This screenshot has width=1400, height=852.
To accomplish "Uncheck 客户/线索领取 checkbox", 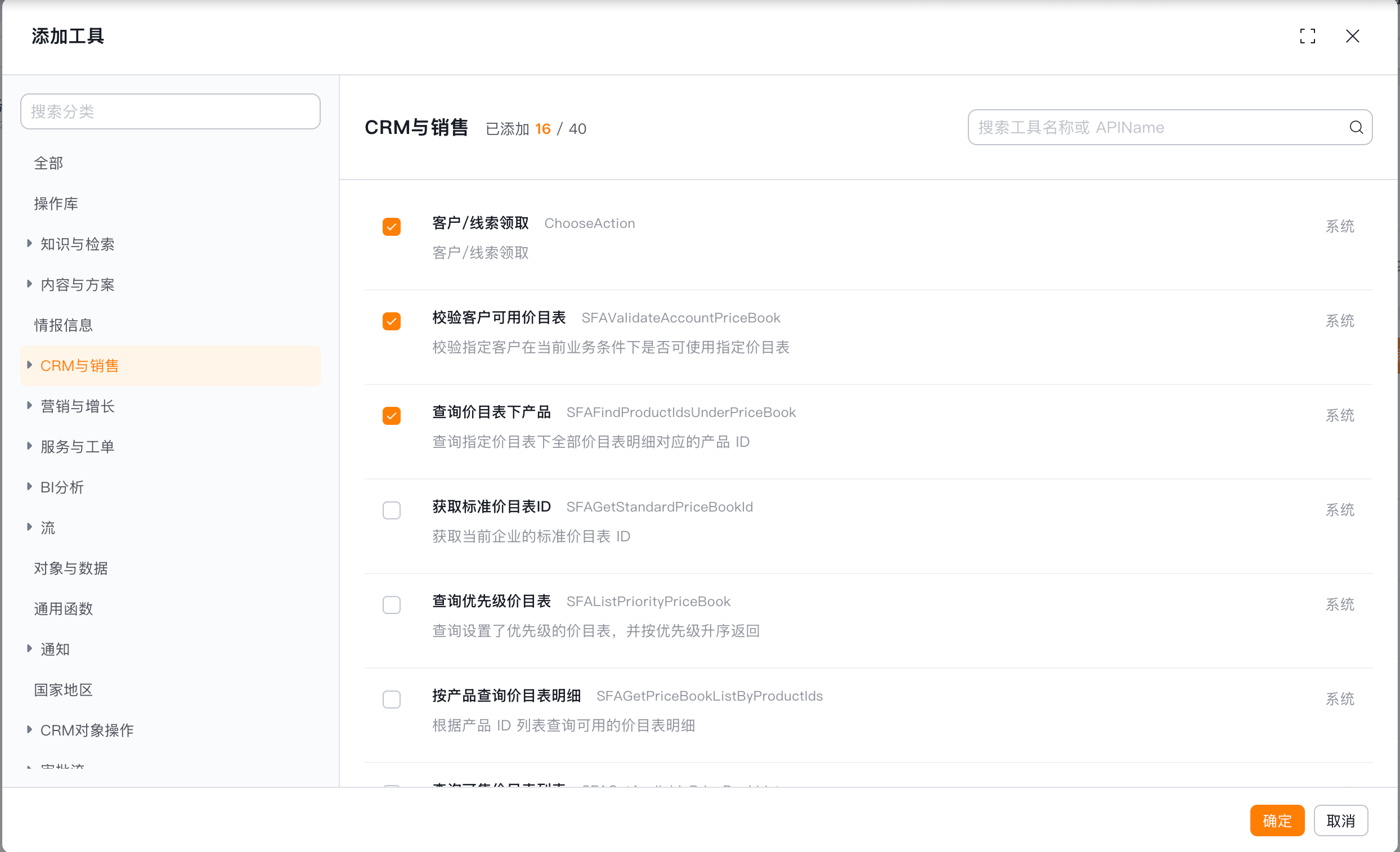I will click(x=392, y=227).
